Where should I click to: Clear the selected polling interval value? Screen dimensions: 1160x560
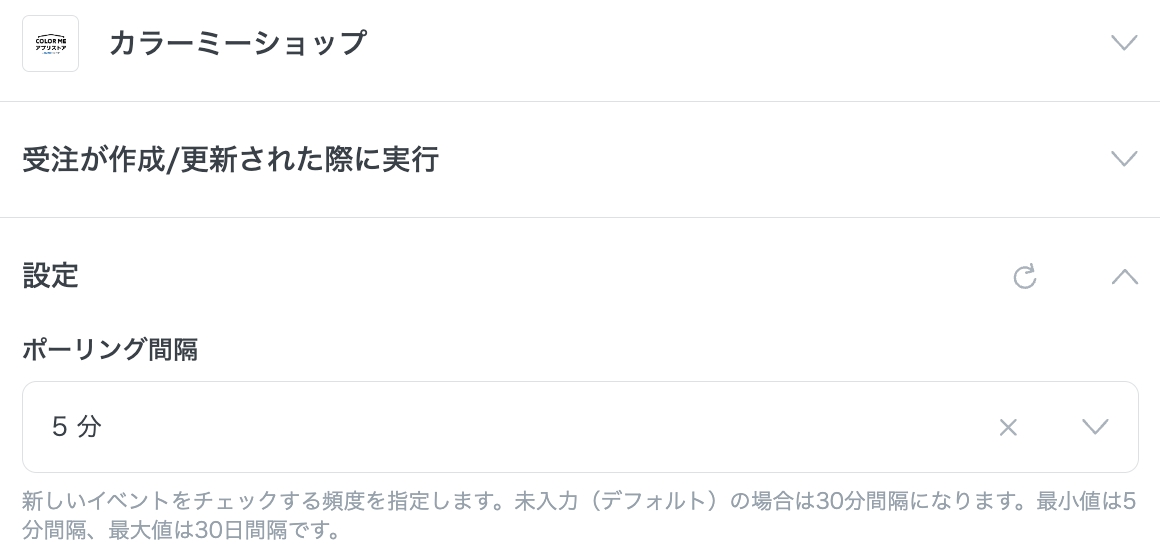pos(1008,427)
